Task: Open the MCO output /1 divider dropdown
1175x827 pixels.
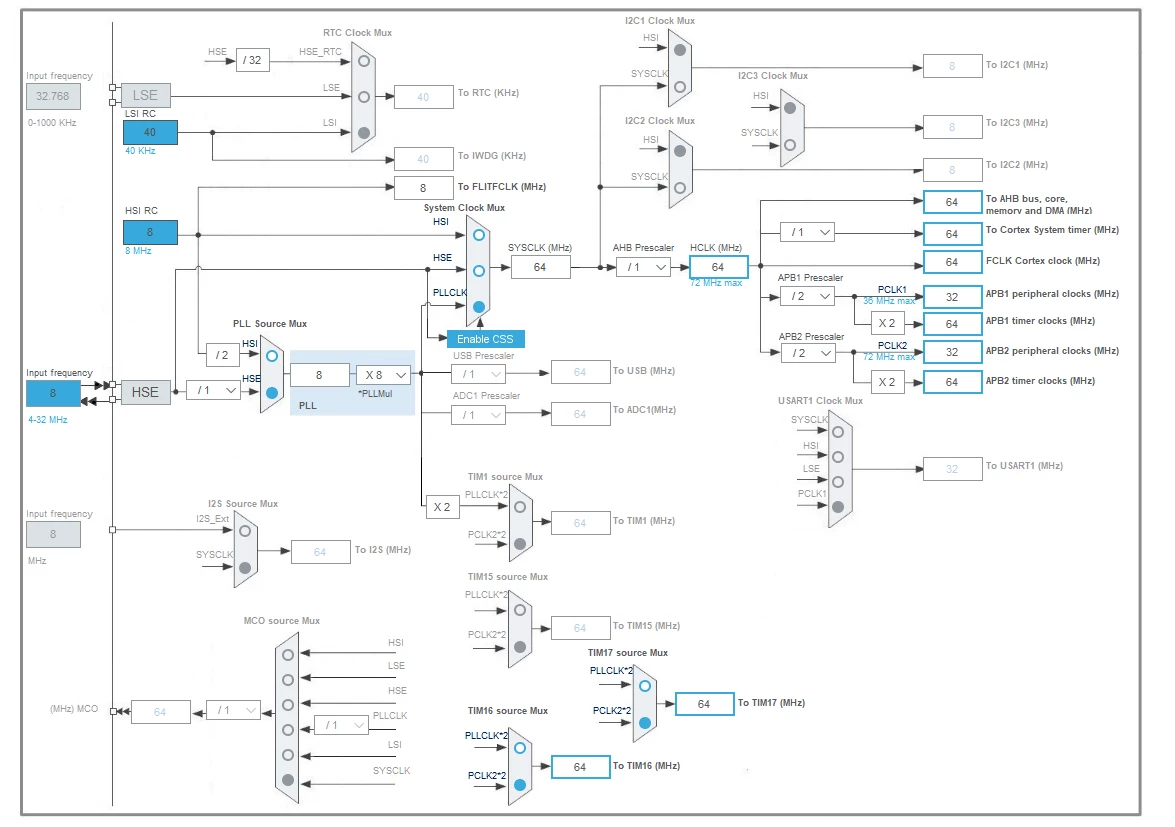Action: point(233,710)
